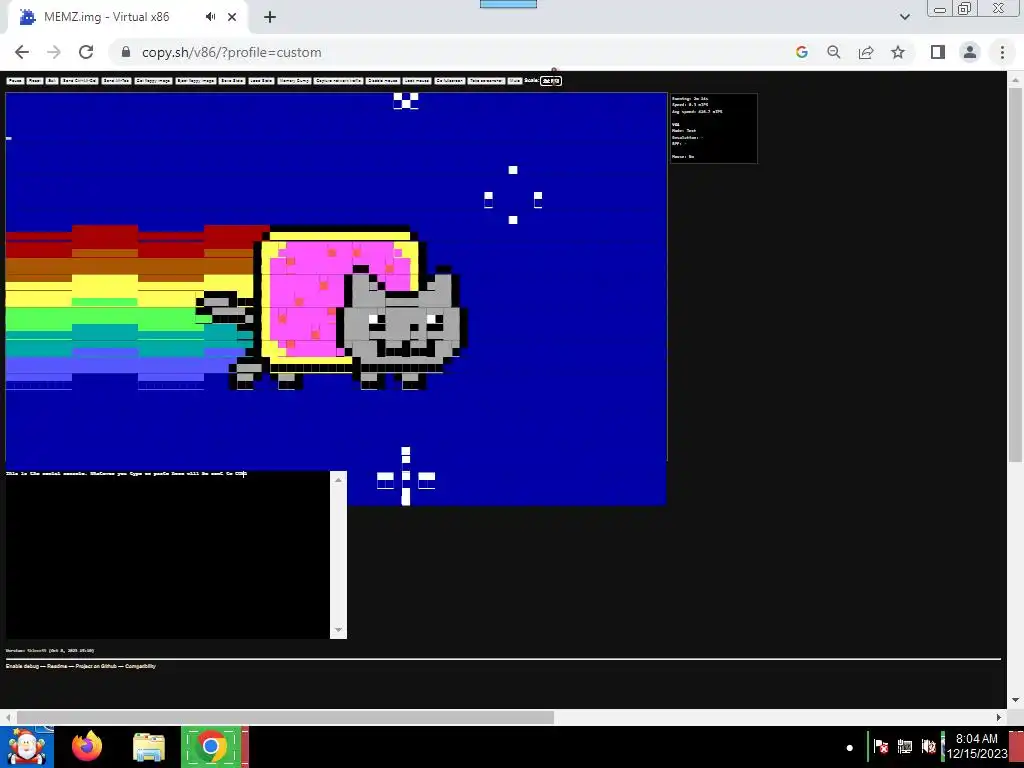Click the horizontal scrollbar right arrow
The image size is (1024, 768).
(x=999, y=717)
